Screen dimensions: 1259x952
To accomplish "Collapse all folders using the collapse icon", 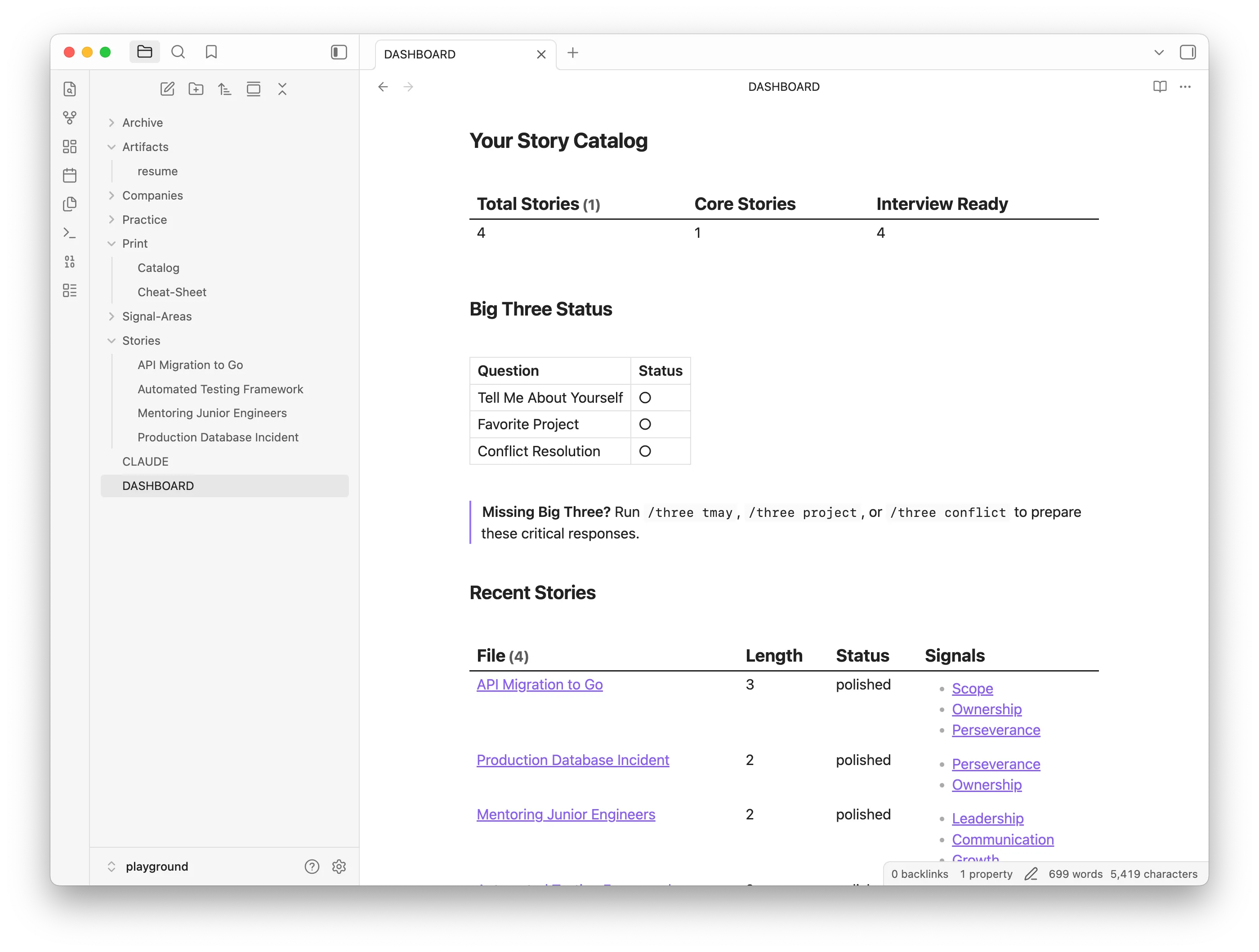I will coord(282,89).
